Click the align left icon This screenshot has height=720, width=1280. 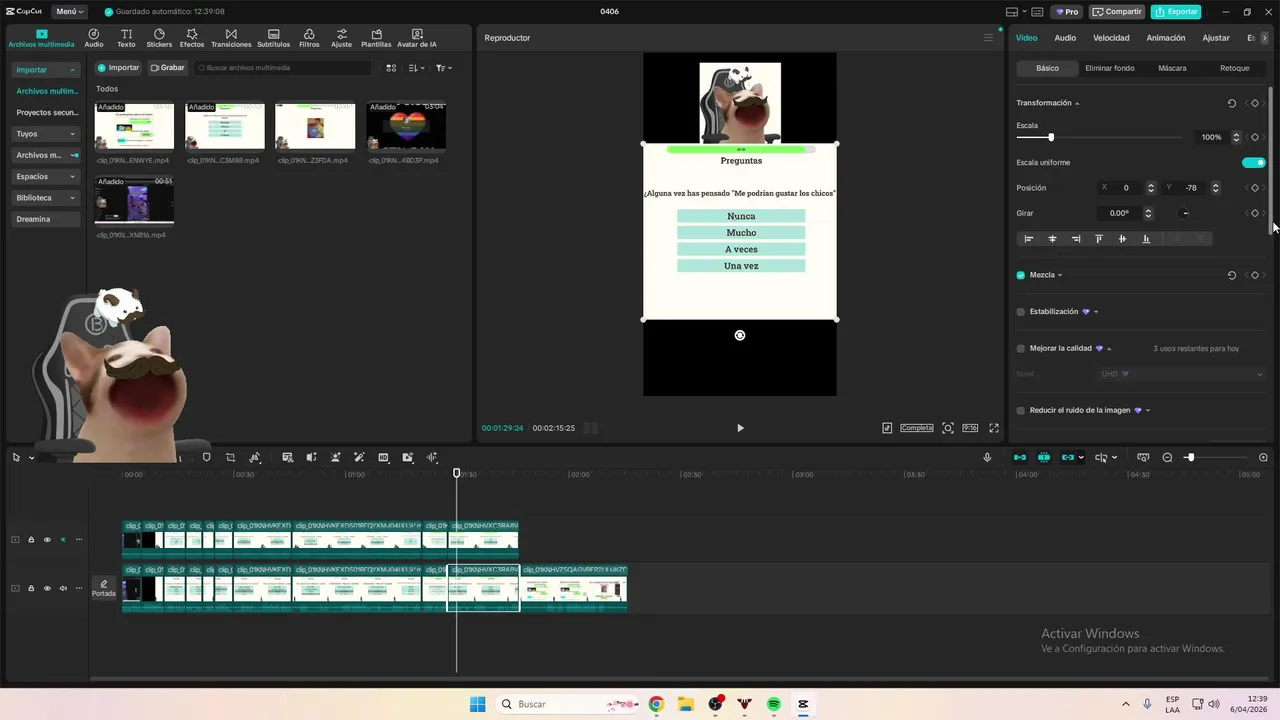pyautogui.click(x=1028, y=239)
